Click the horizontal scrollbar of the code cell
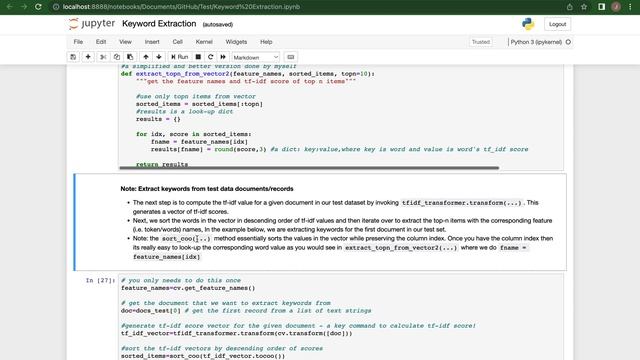The height and width of the screenshot is (360, 640). tap(309, 167)
